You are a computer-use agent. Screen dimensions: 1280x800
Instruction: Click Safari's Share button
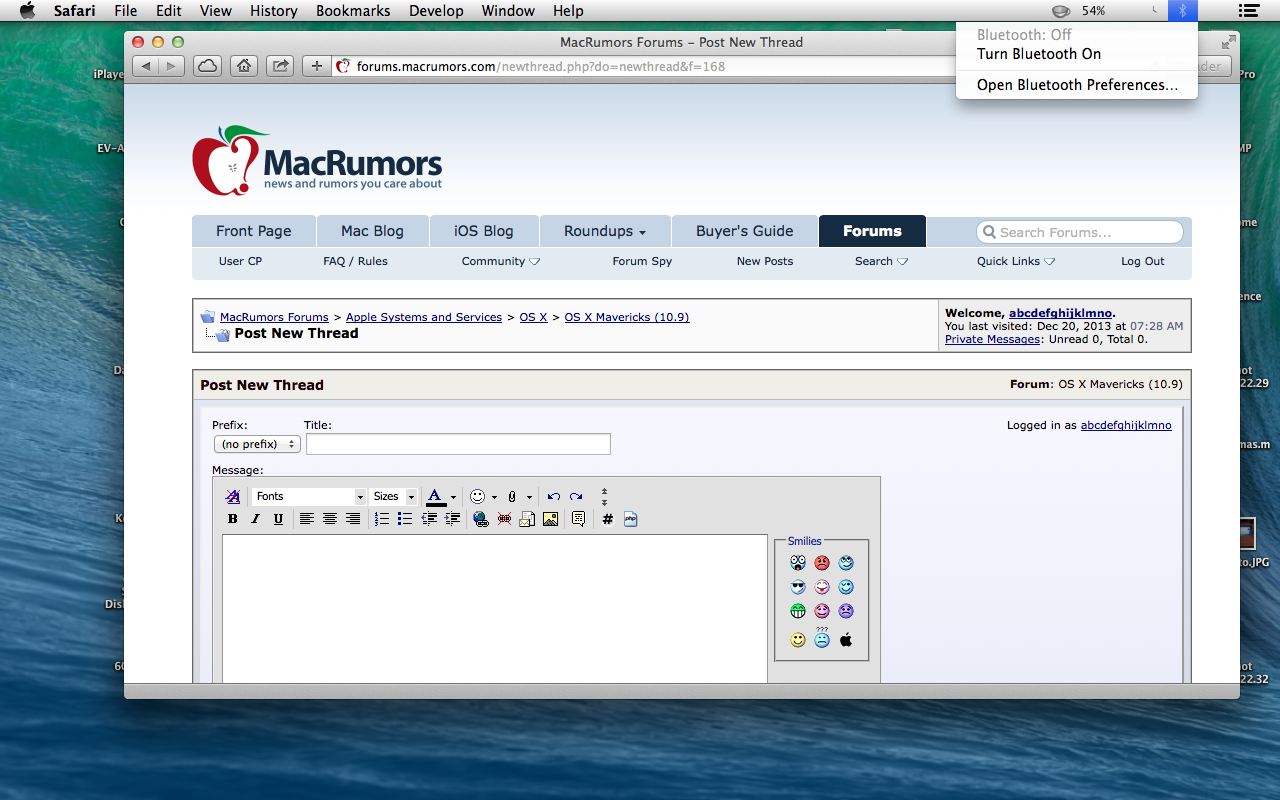click(x=281, y=66)
